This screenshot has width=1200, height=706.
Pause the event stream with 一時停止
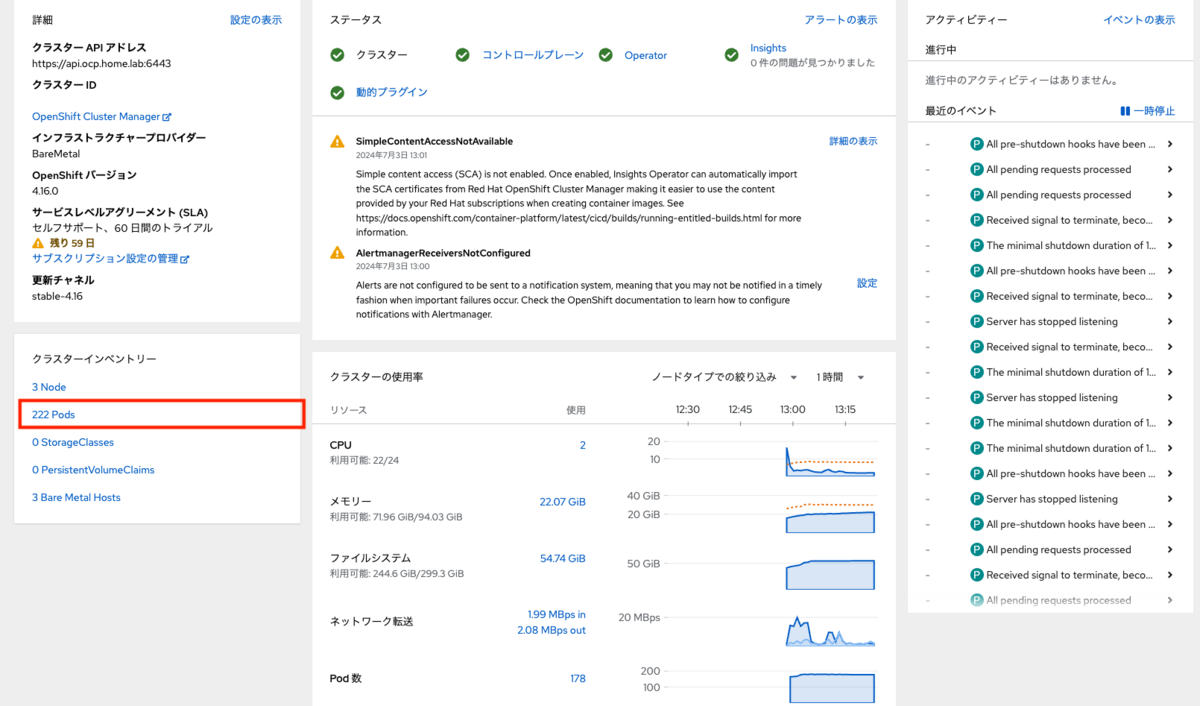click(x=1146, y=110)
